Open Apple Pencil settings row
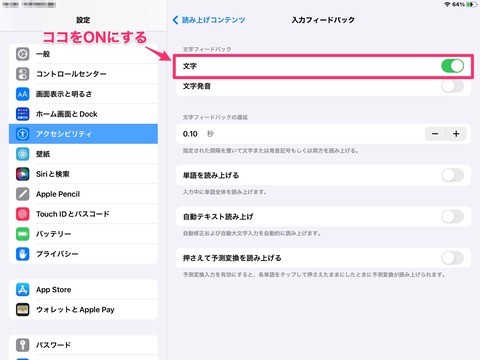Screen dimensions: 480x360 click(83, 194)
